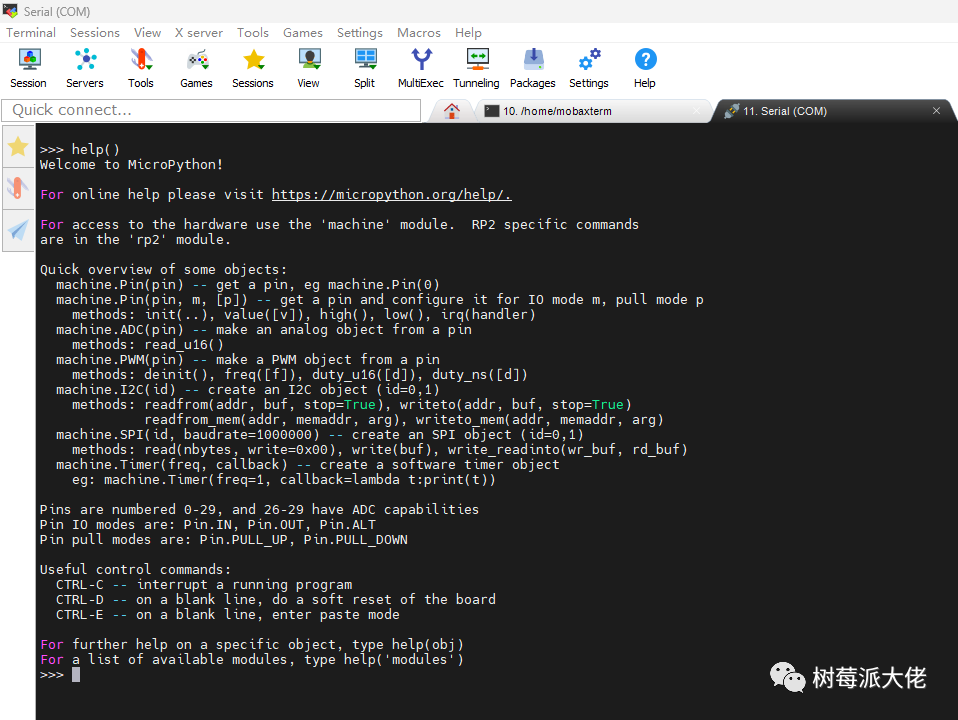Screen dimensions: 958x720
Task: Open the Settings menu in menu bar
Action: pos(360,32)
